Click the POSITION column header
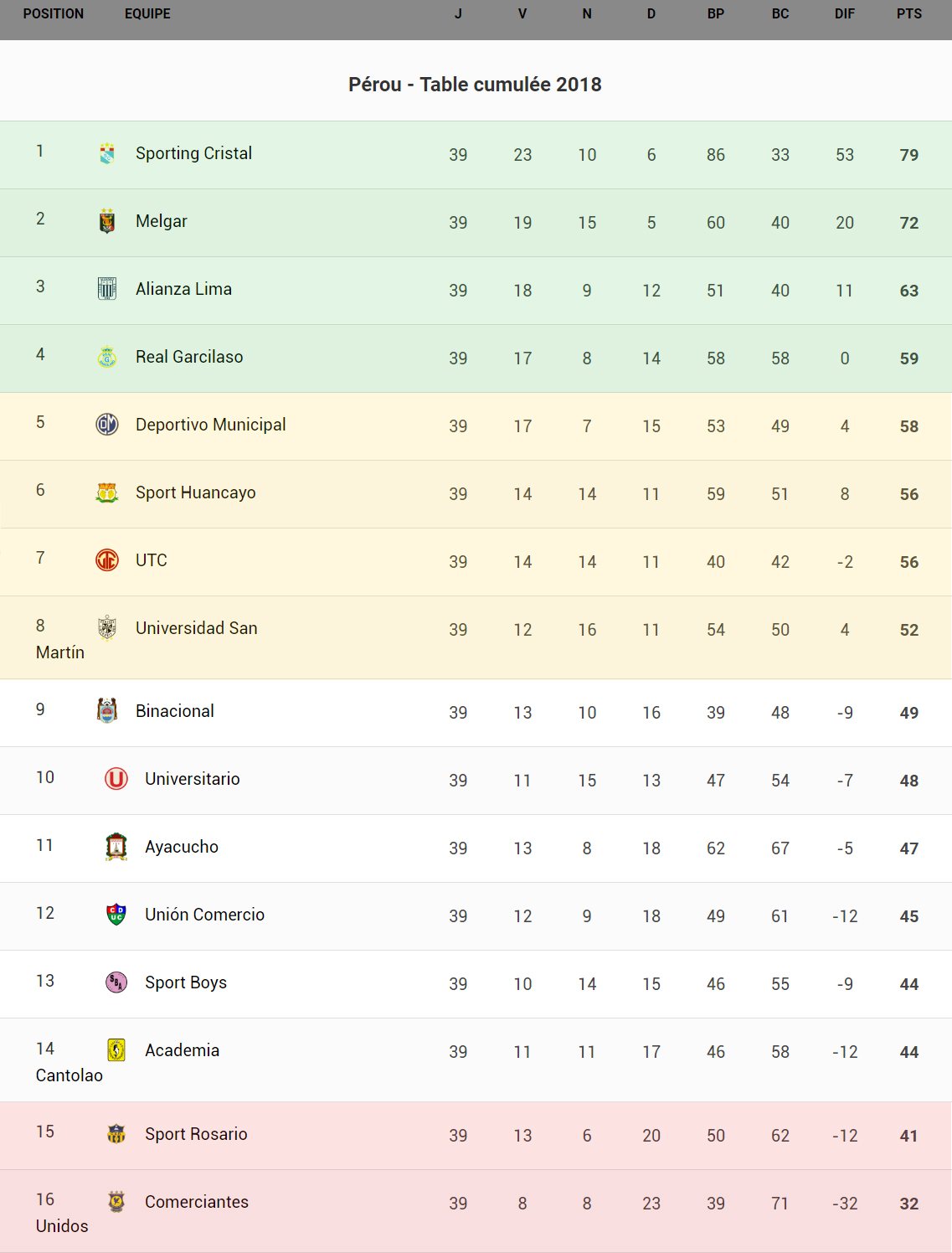The height and width of the screenshot is (1253, 952). (54, 14)
